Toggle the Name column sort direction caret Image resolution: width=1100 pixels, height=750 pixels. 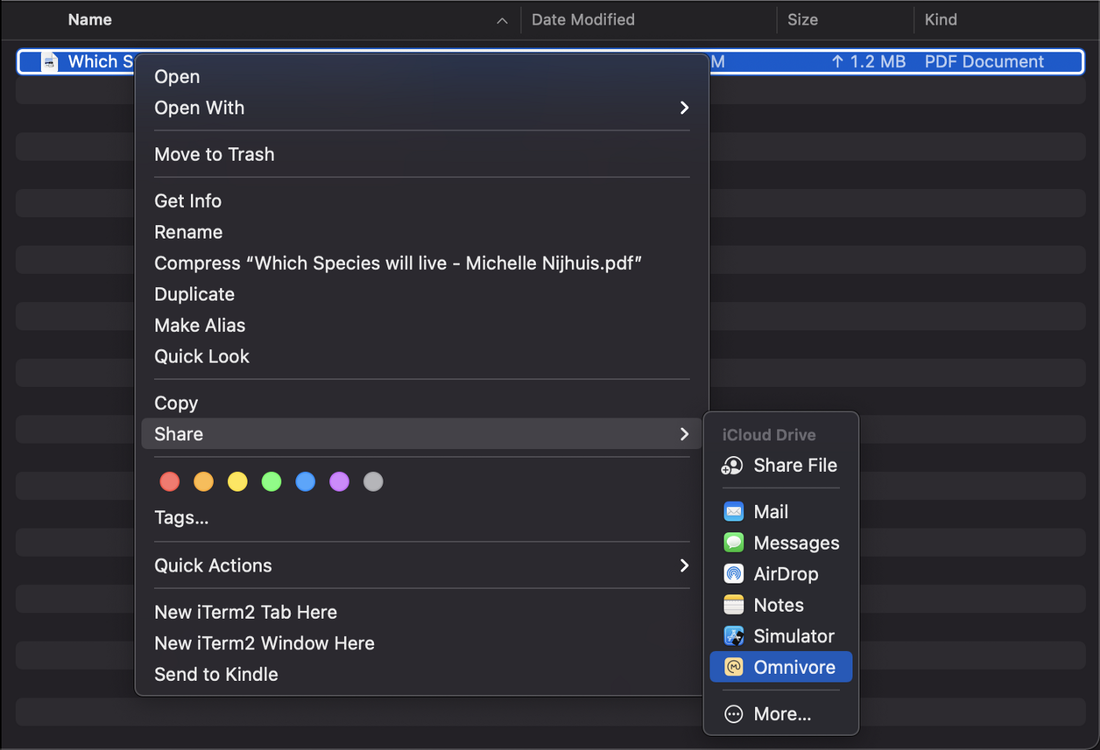[x=502, y=21]
